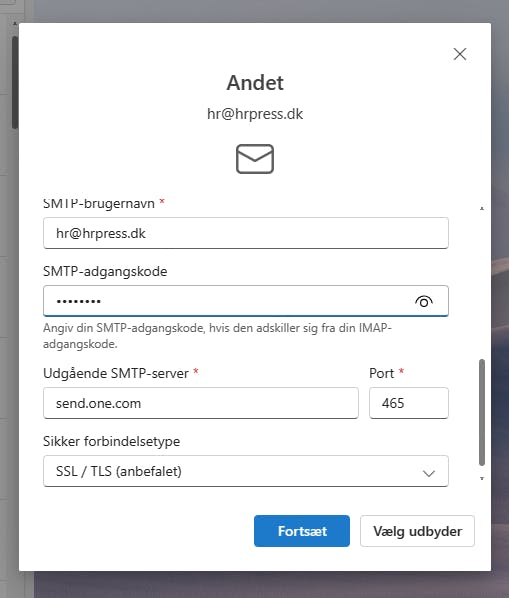
Task: Click the dialog scrollbar's down arrow
Action: coord(482,478)
